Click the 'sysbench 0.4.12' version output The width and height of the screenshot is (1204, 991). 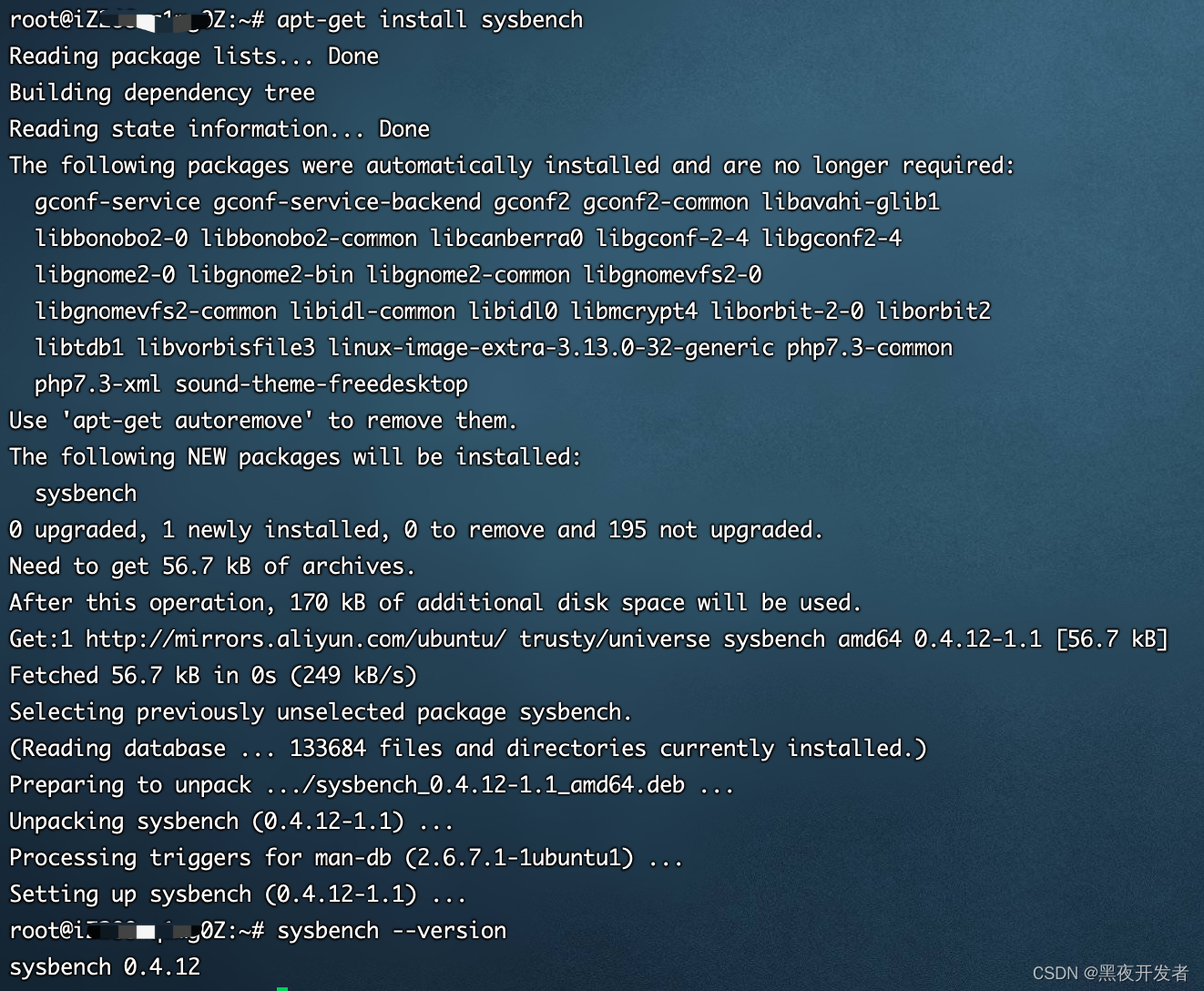(x=105, y=967)
